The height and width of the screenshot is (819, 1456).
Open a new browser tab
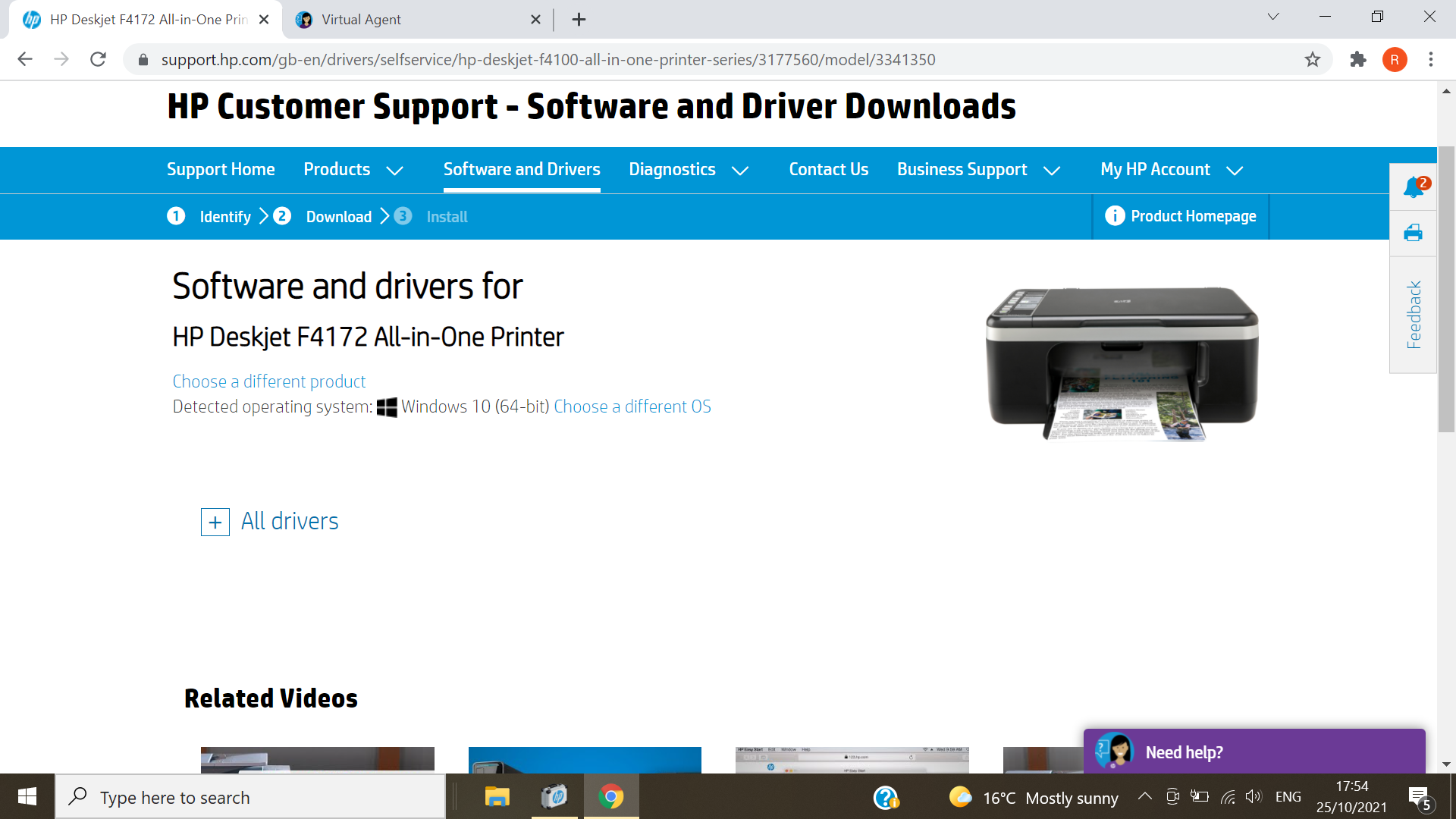pyautogui.click(x=579, y=19)
